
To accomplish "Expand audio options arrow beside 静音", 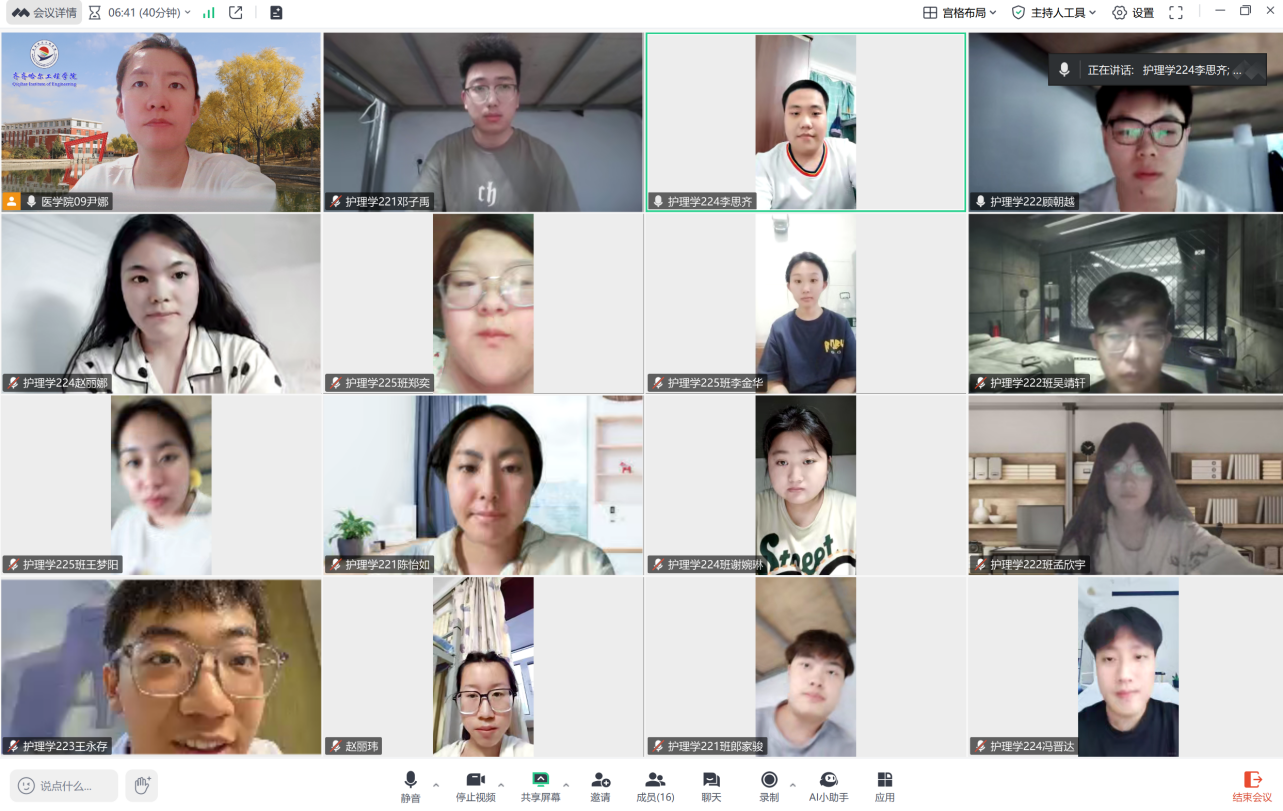I will tap(436, 784).
